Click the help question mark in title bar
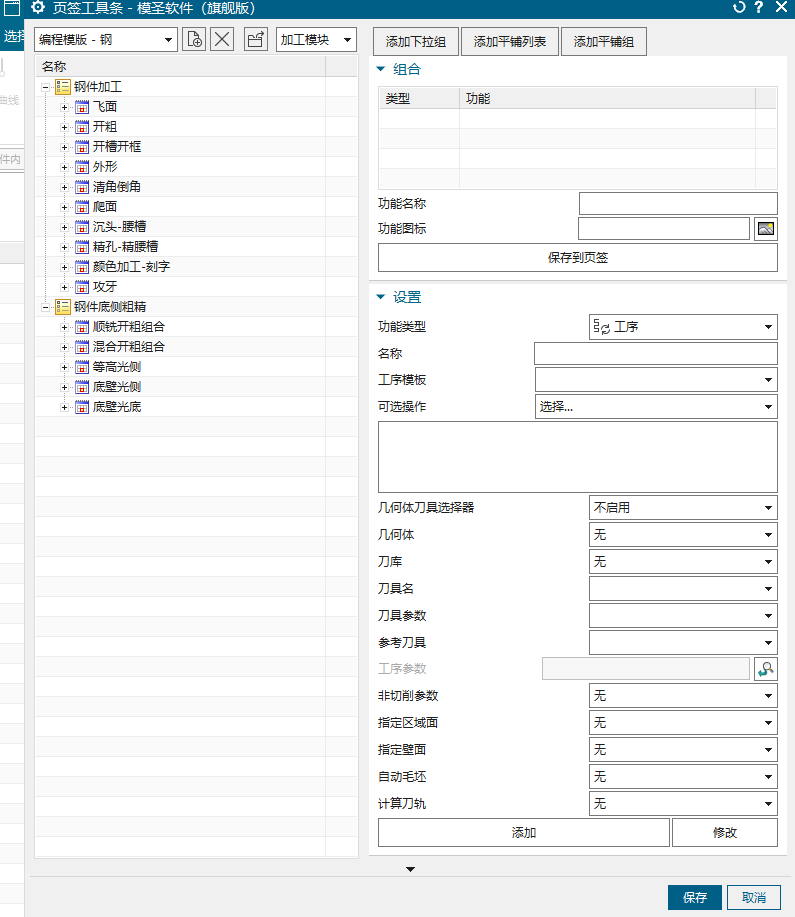The height and width of the screenshot is (917, 795). [759, 7]
